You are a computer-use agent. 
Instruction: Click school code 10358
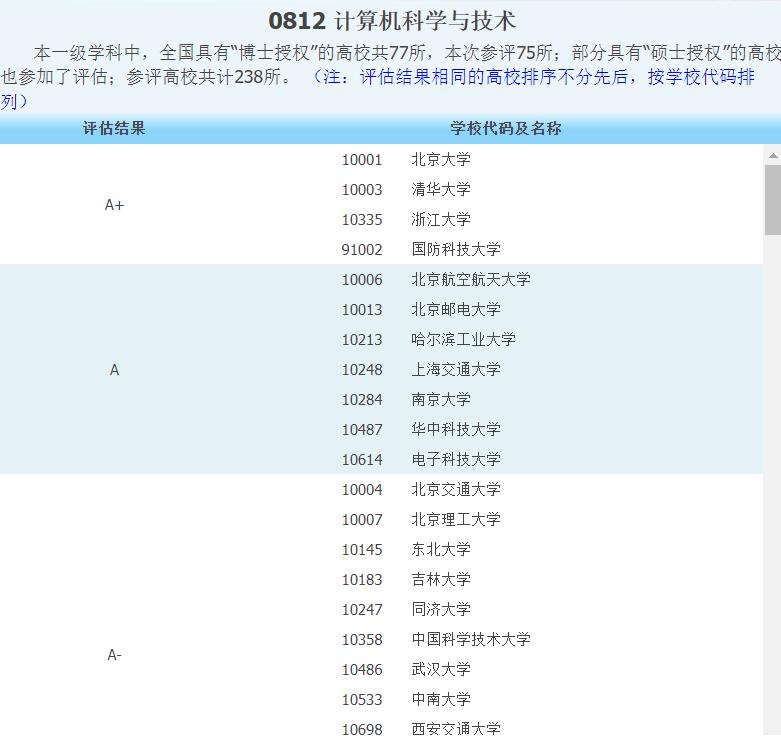click(362, 639)
